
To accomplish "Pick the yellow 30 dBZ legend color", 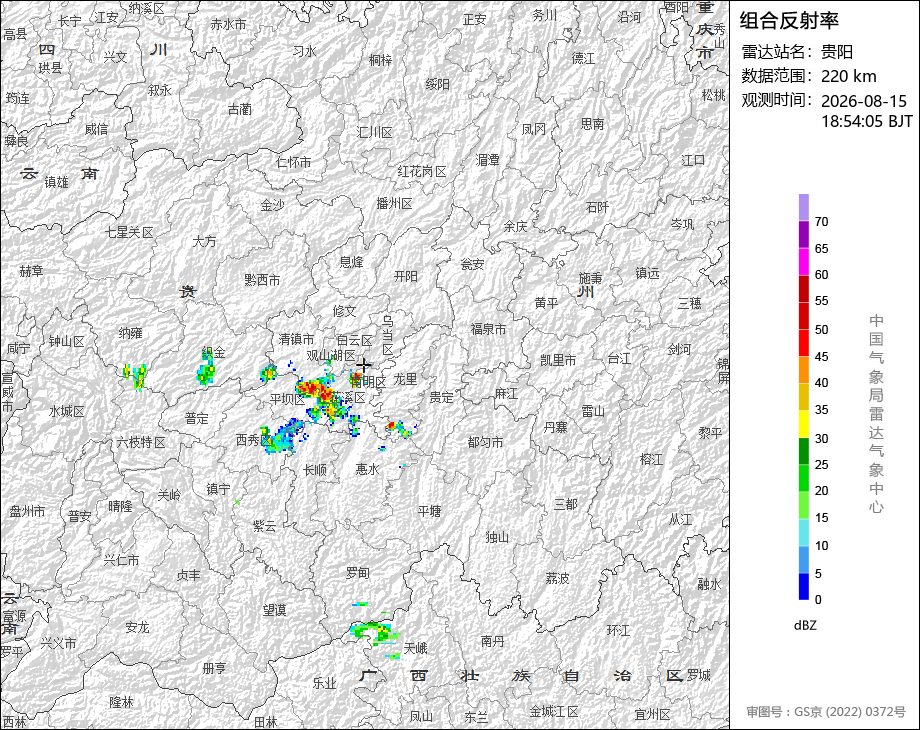I will point(804,424).
